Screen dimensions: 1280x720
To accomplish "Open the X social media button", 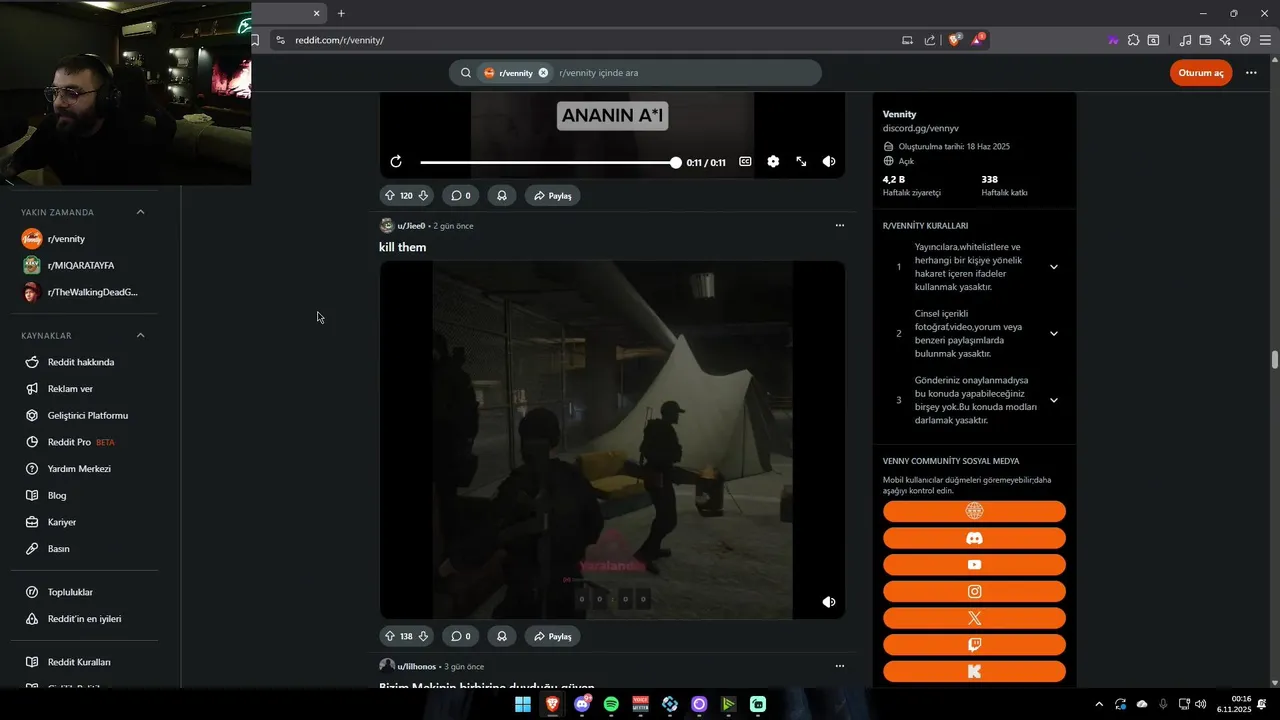I will (x=974, y=618).
